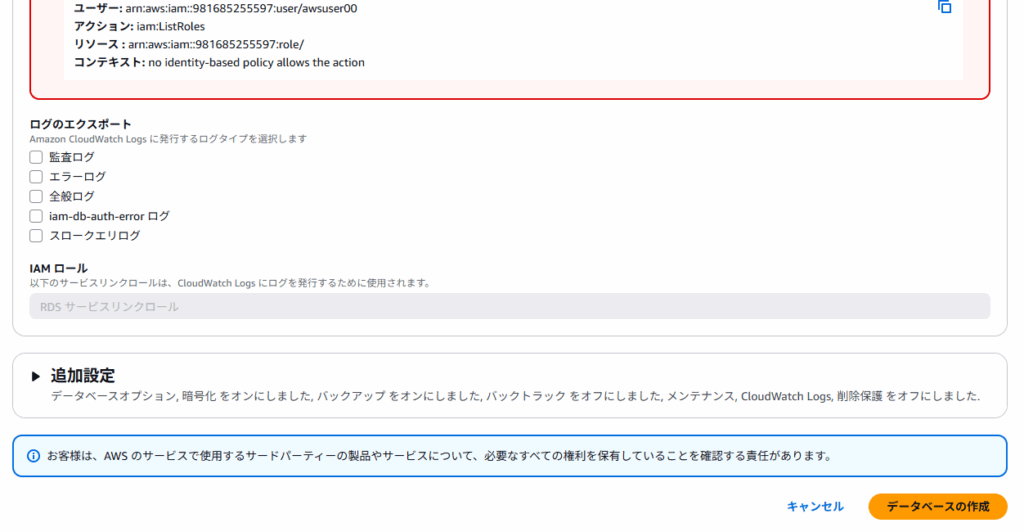The width and height of the screenshot is (1024, 532).
Task: Click the RDS サービスリンクロール field
Action: point(509,306)
